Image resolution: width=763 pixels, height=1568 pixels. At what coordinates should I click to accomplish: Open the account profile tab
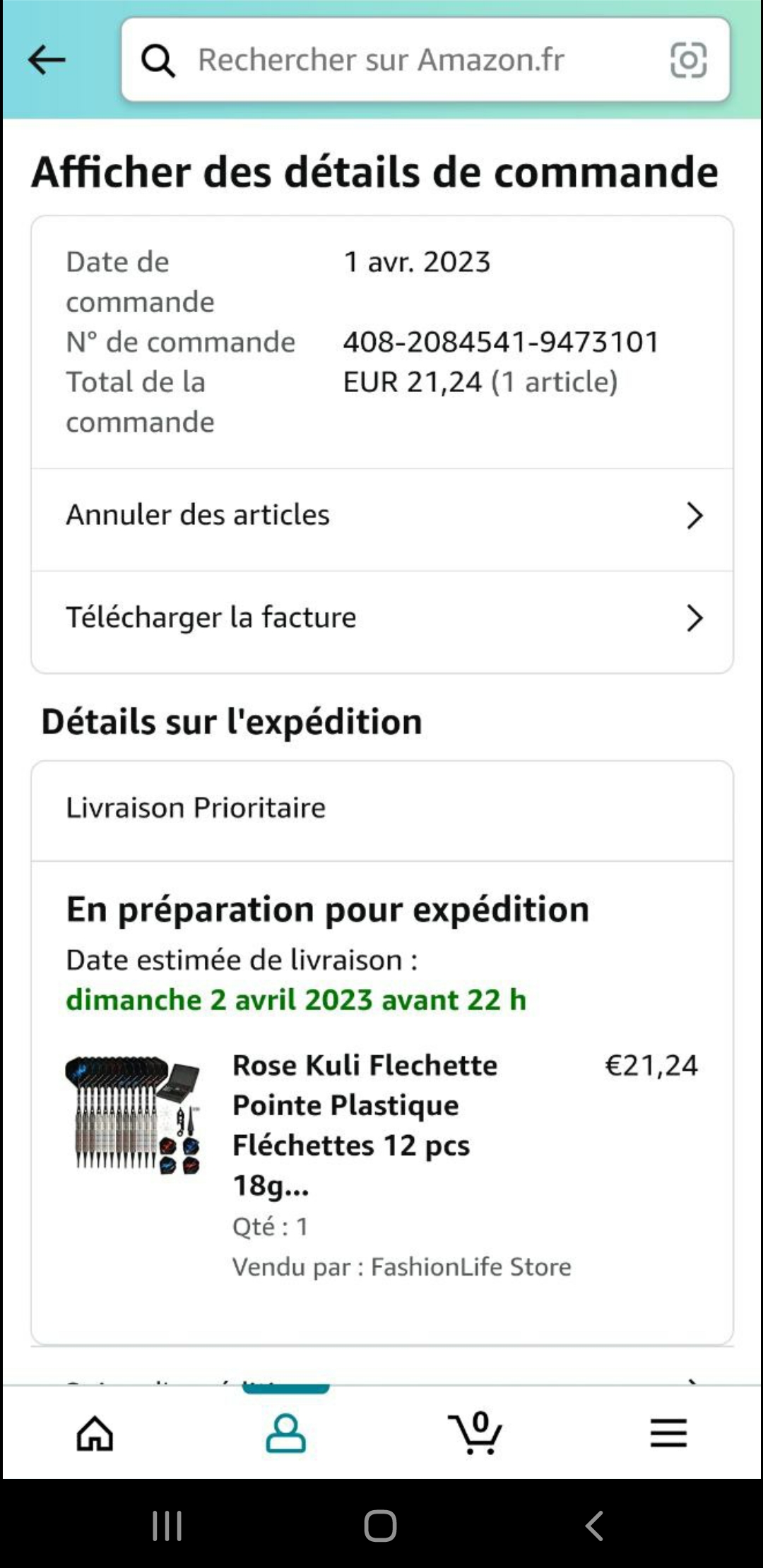point(285,1433)
